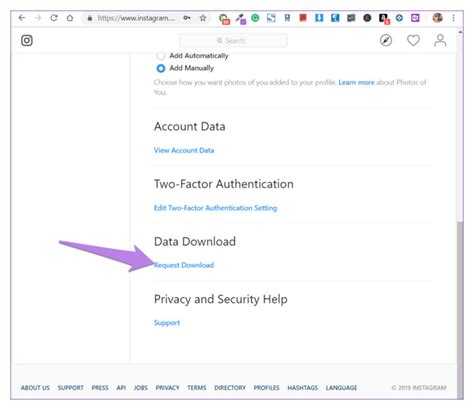Reload the page with the refresh icon
Viewport: 474px width, 410px height.
click(x=54, y=18)
